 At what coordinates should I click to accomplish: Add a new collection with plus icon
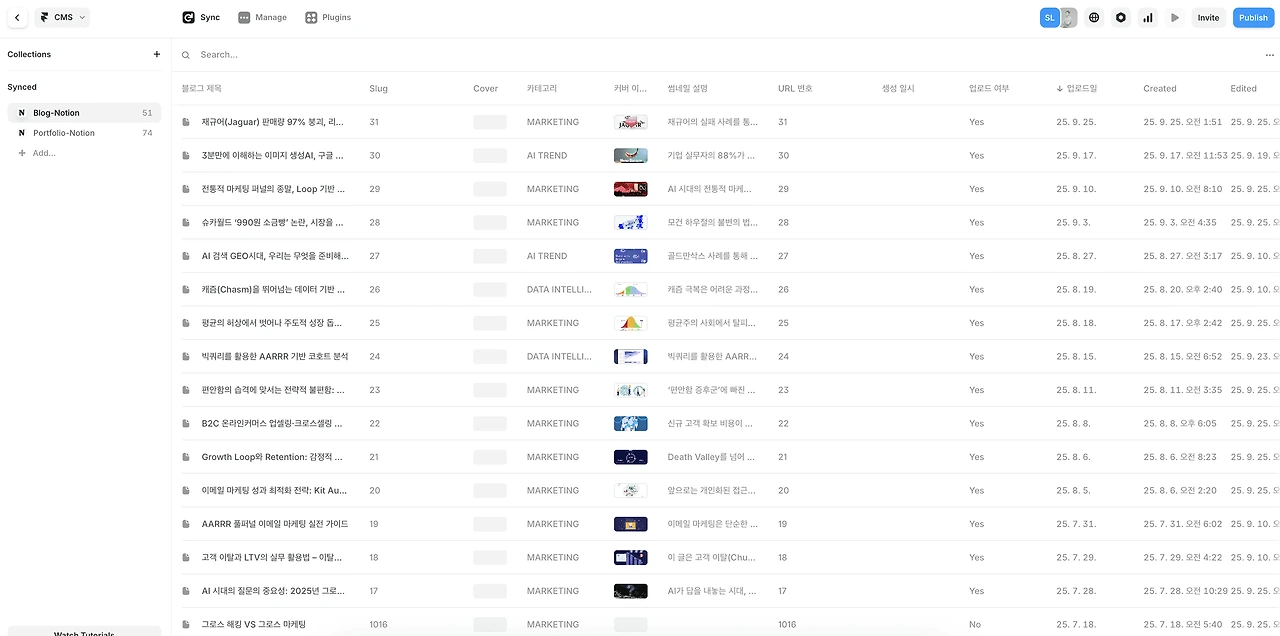(156, 54)
